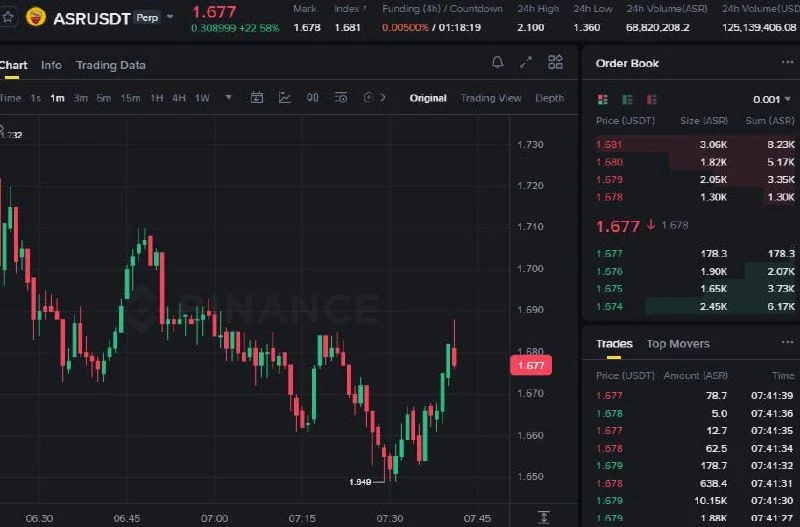Click the Index price label
The image size is (800, 527).
click(x=349, y=9)
